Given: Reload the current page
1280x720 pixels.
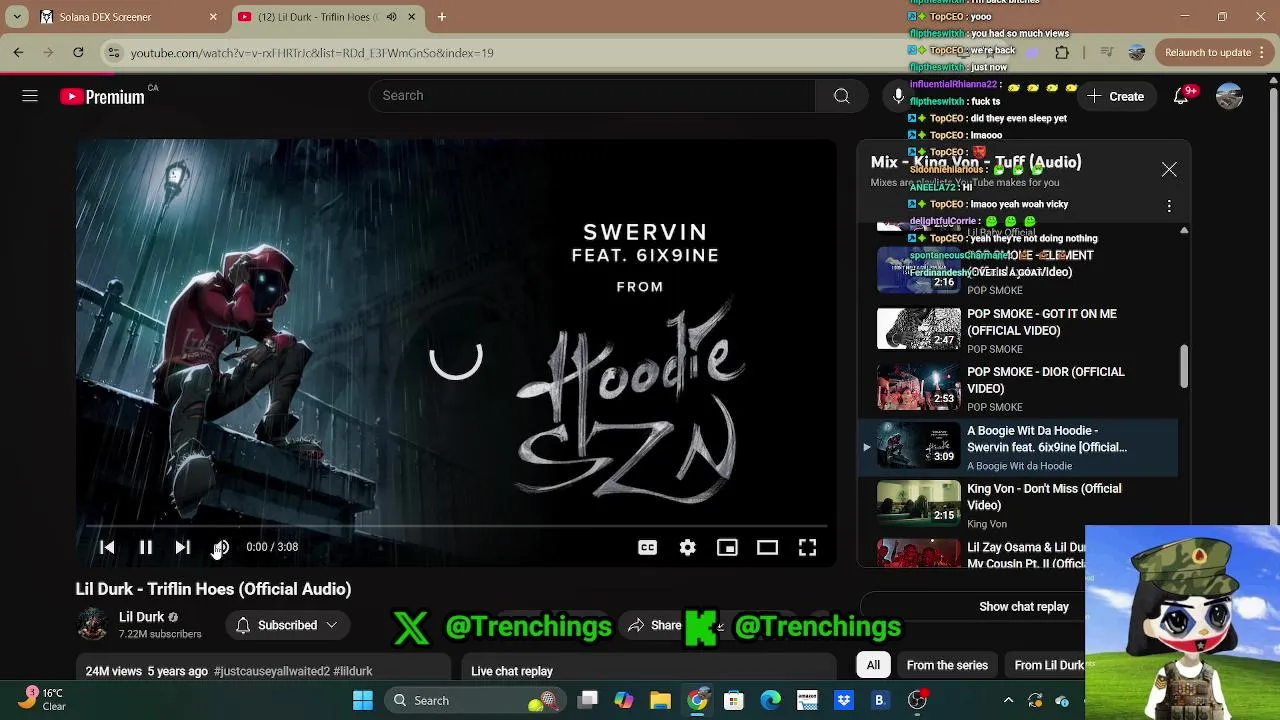Looking at the screenshot, I should click(78, 52).
